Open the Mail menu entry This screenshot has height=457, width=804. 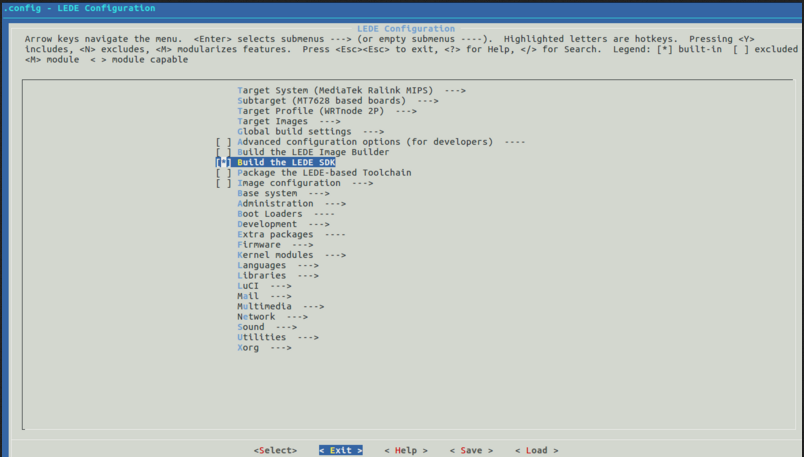(264, 296)
